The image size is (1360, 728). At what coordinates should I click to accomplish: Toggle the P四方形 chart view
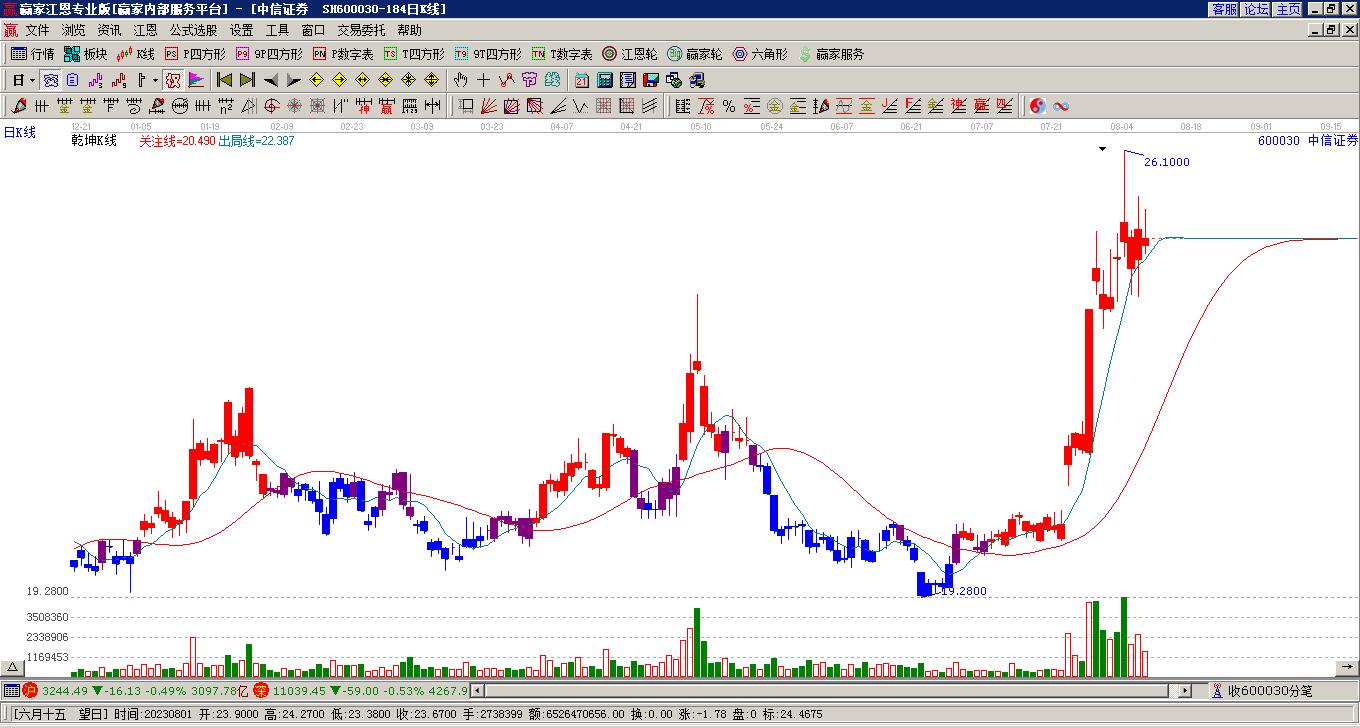pyautogui.click(x=195, y=54)
